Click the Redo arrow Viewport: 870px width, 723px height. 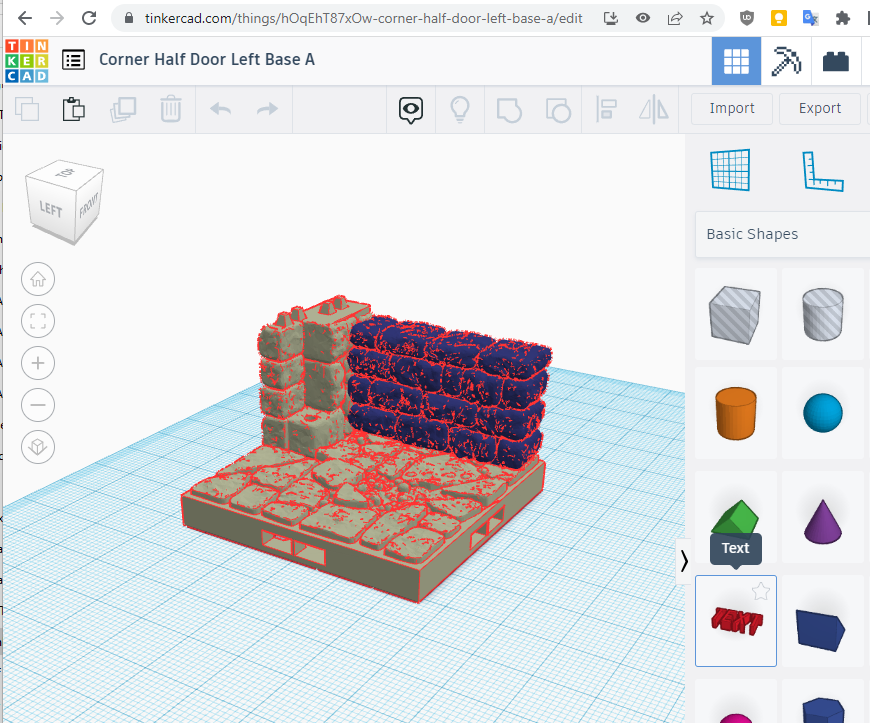coord(267,109)
